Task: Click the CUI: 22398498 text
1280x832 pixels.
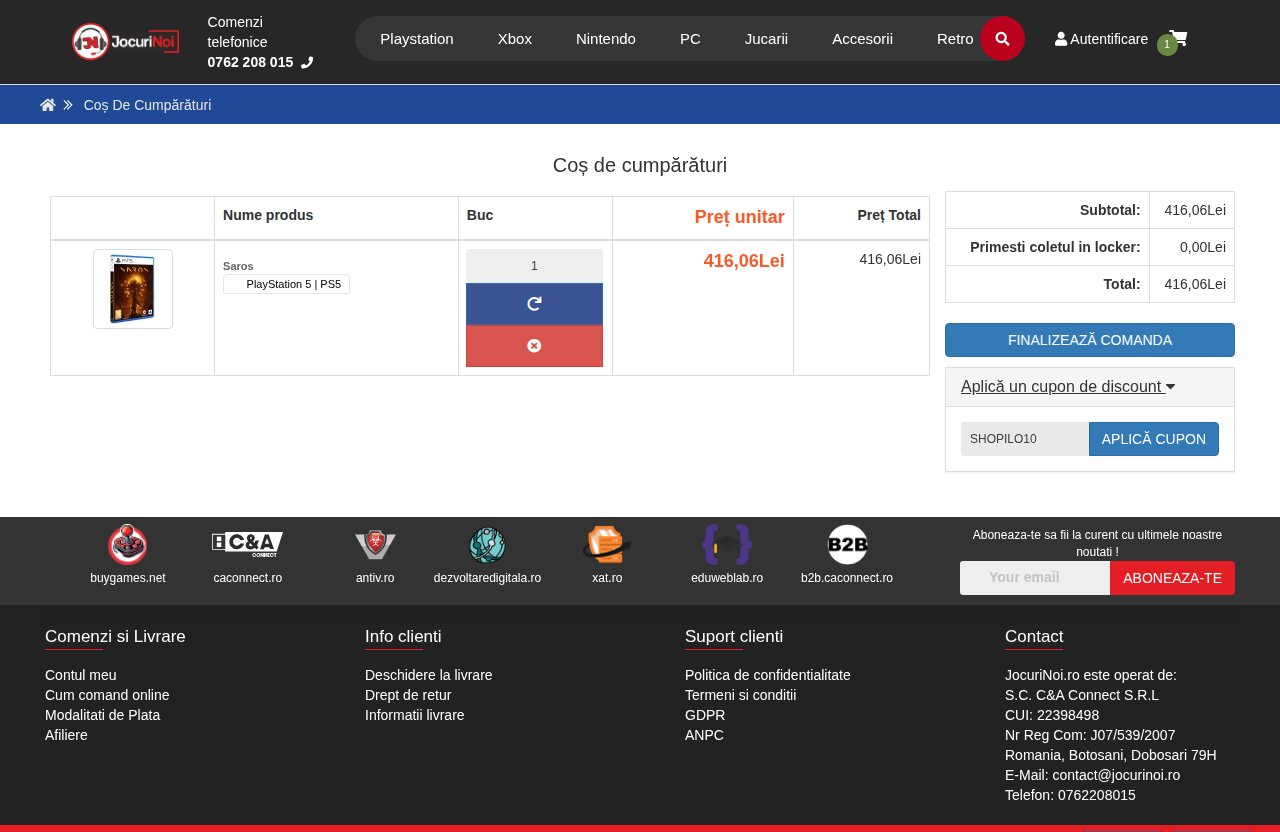Action: click(x=1052, y=715)
